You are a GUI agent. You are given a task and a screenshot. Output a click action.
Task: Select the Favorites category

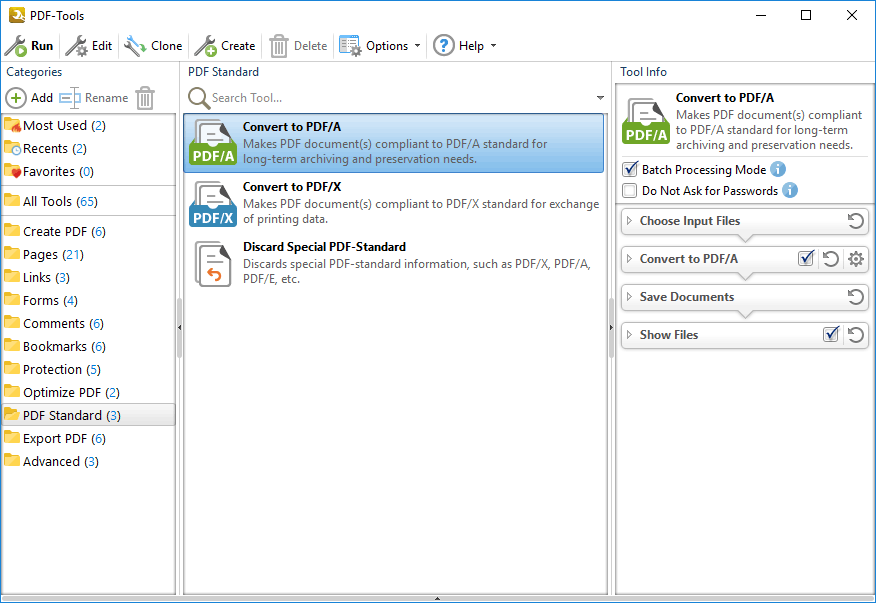88,171
